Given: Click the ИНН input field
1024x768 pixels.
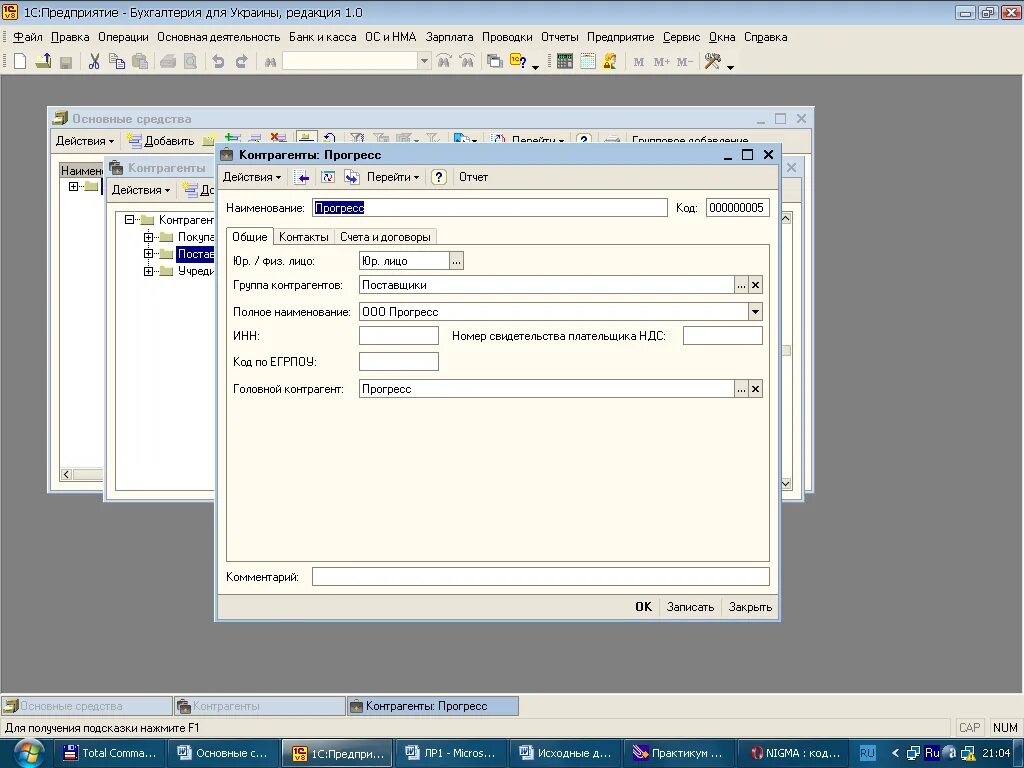Looking at the screenshot, I should (399, 336).
